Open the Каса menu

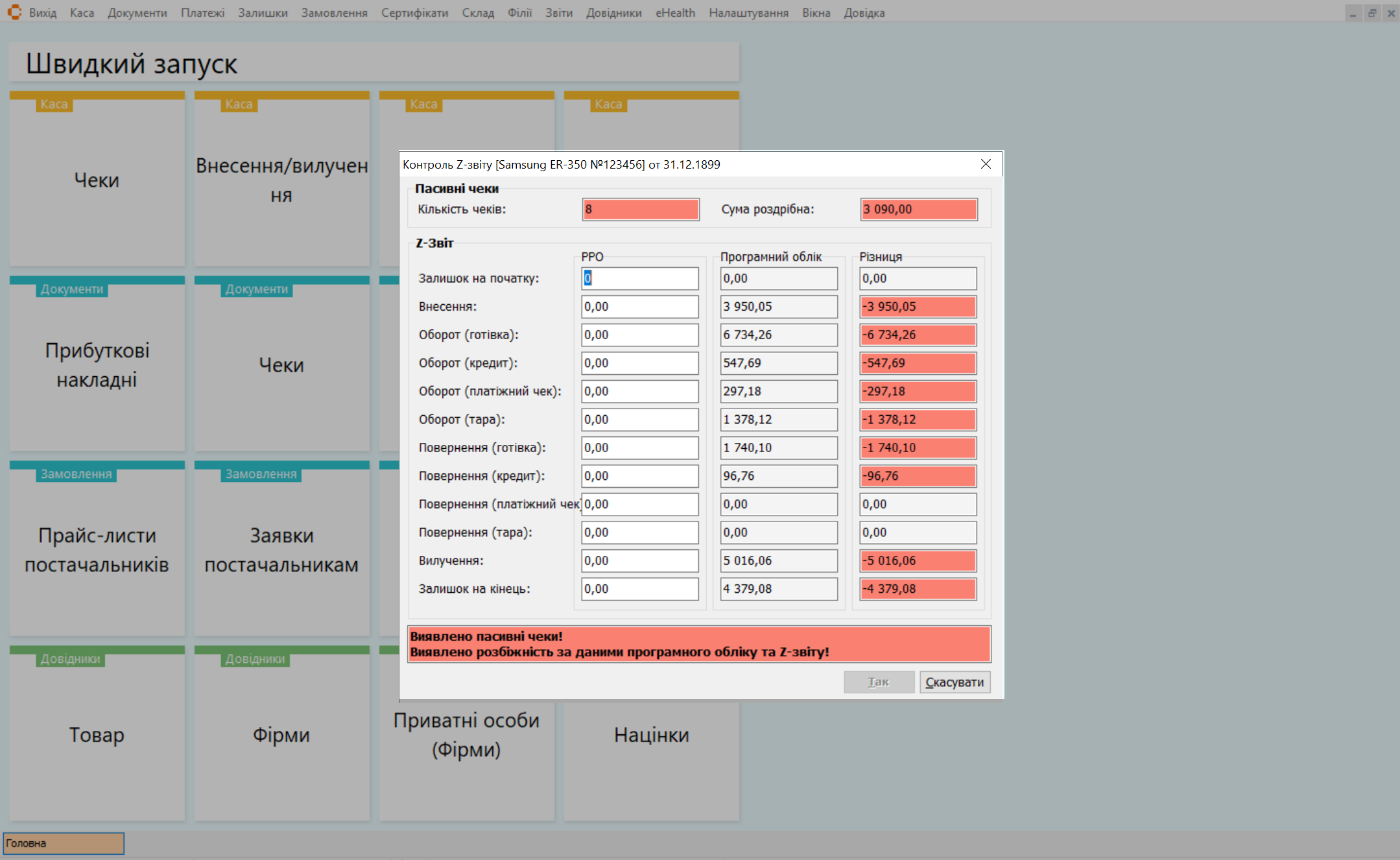[x=82, y=13]
